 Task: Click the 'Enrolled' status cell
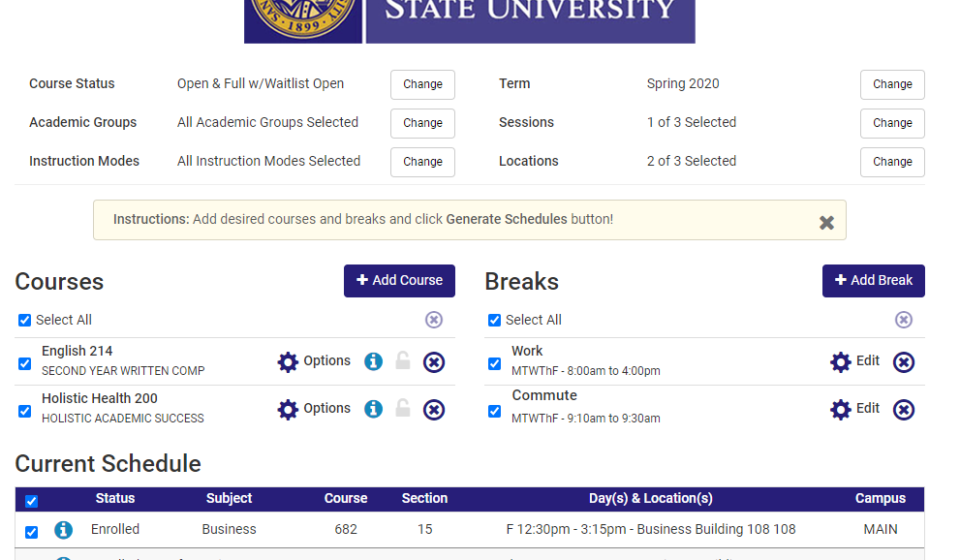[x=115, y=529]
